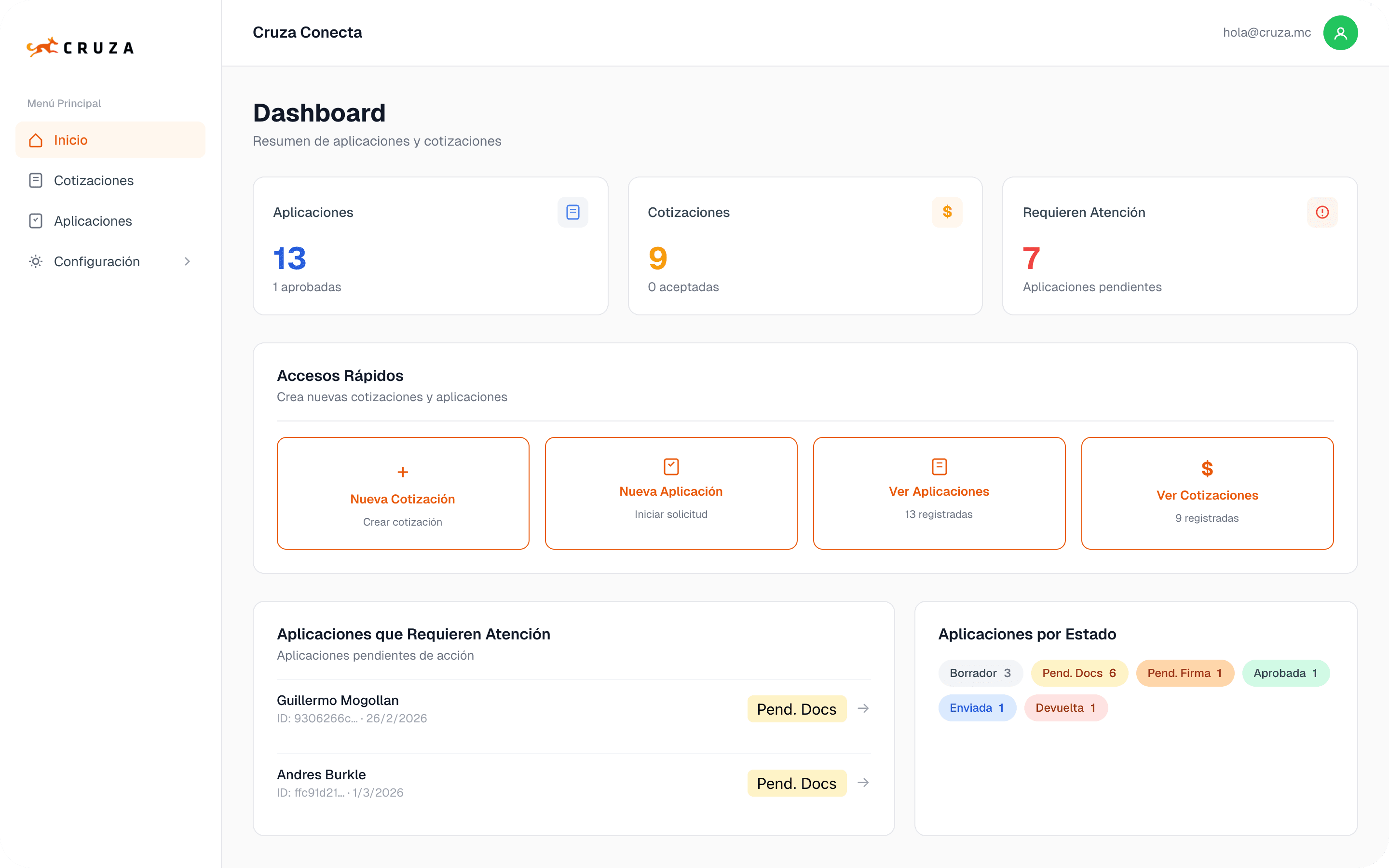Open Cotizaciones in the sidebar menu
Image resolution: width=1389 pixels, height=868 pixels.
(94, 181)
